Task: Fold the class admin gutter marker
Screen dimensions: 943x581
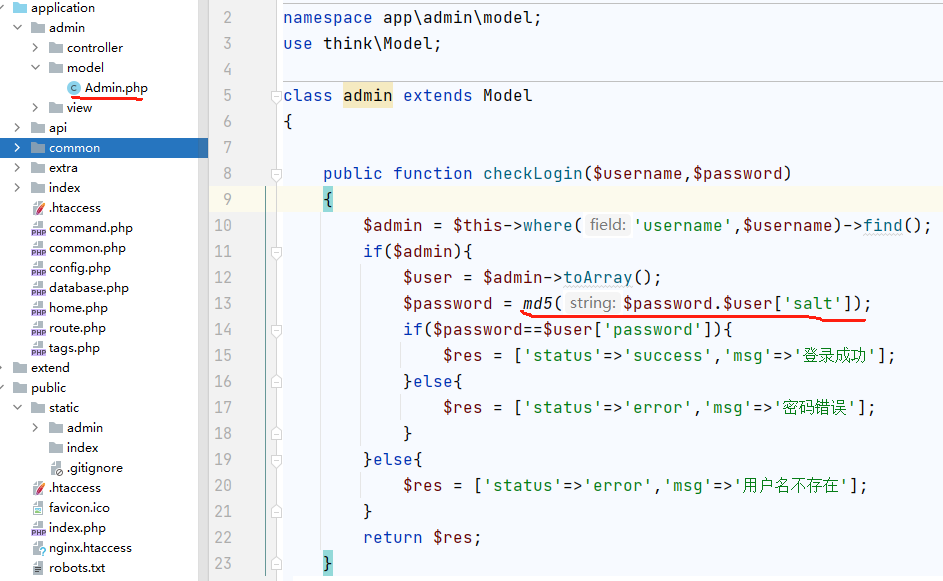Action: pyautogui.click(x=275, y=96)
